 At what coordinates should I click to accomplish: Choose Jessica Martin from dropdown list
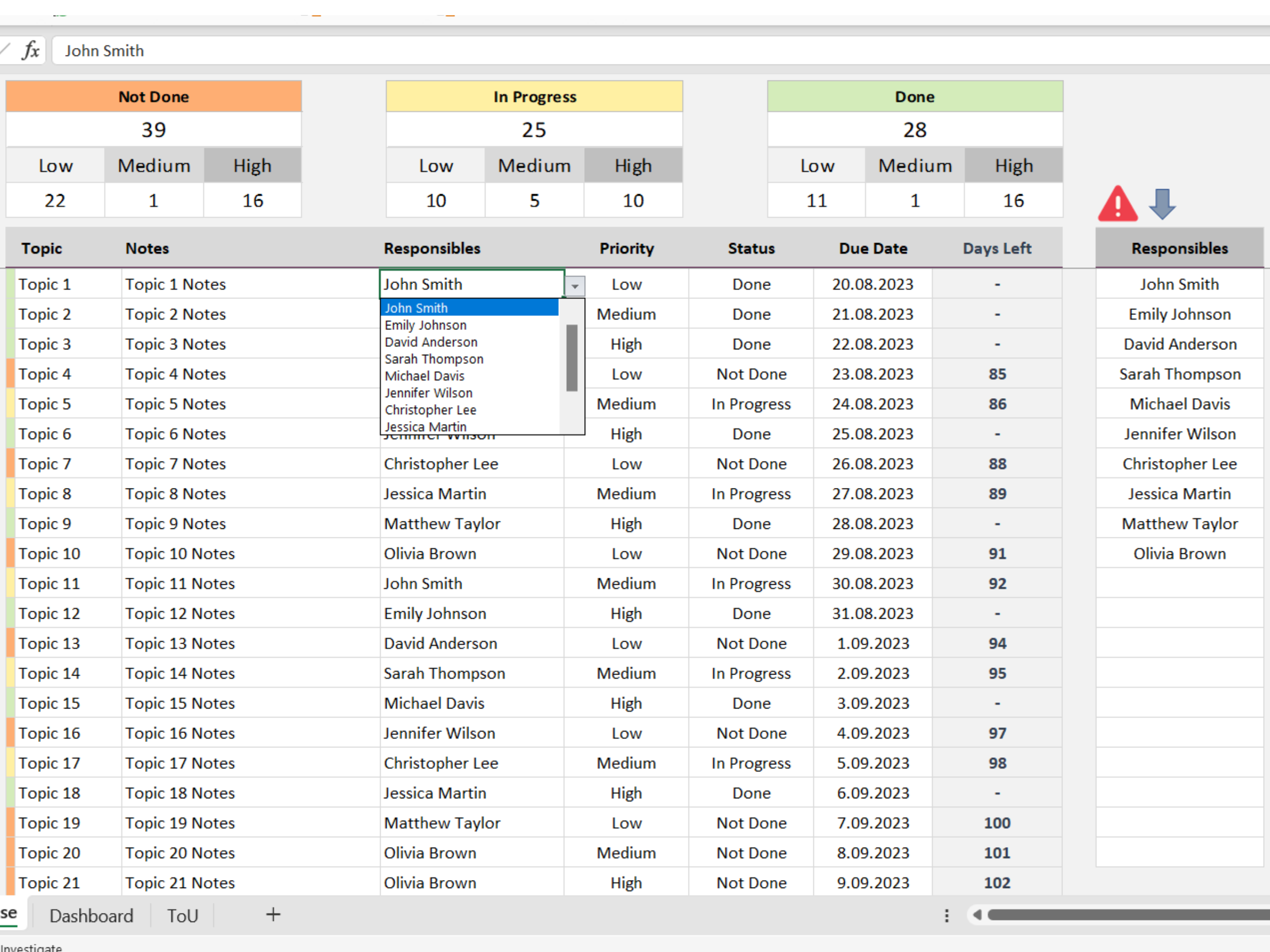point(469,426)
